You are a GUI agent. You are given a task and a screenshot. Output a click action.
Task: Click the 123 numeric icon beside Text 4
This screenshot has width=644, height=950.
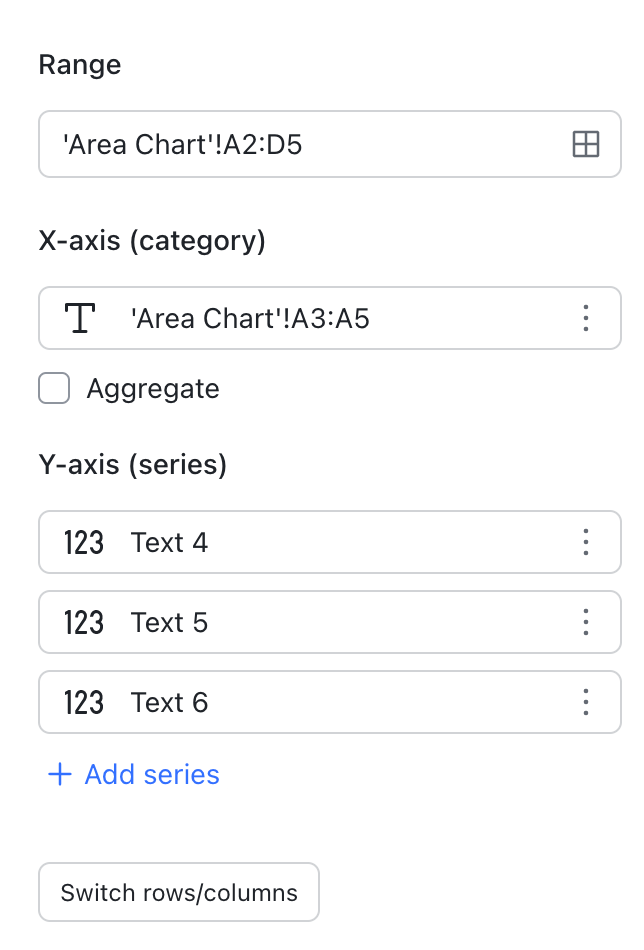click(83, 542)
